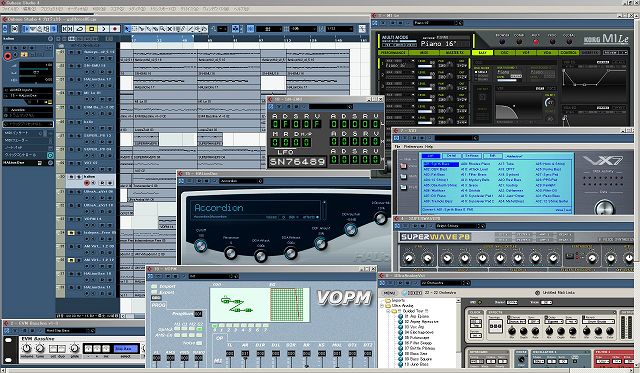
Task: Open the preset dropdown in EVM Bassline window
Action: [x=70, y=331]
